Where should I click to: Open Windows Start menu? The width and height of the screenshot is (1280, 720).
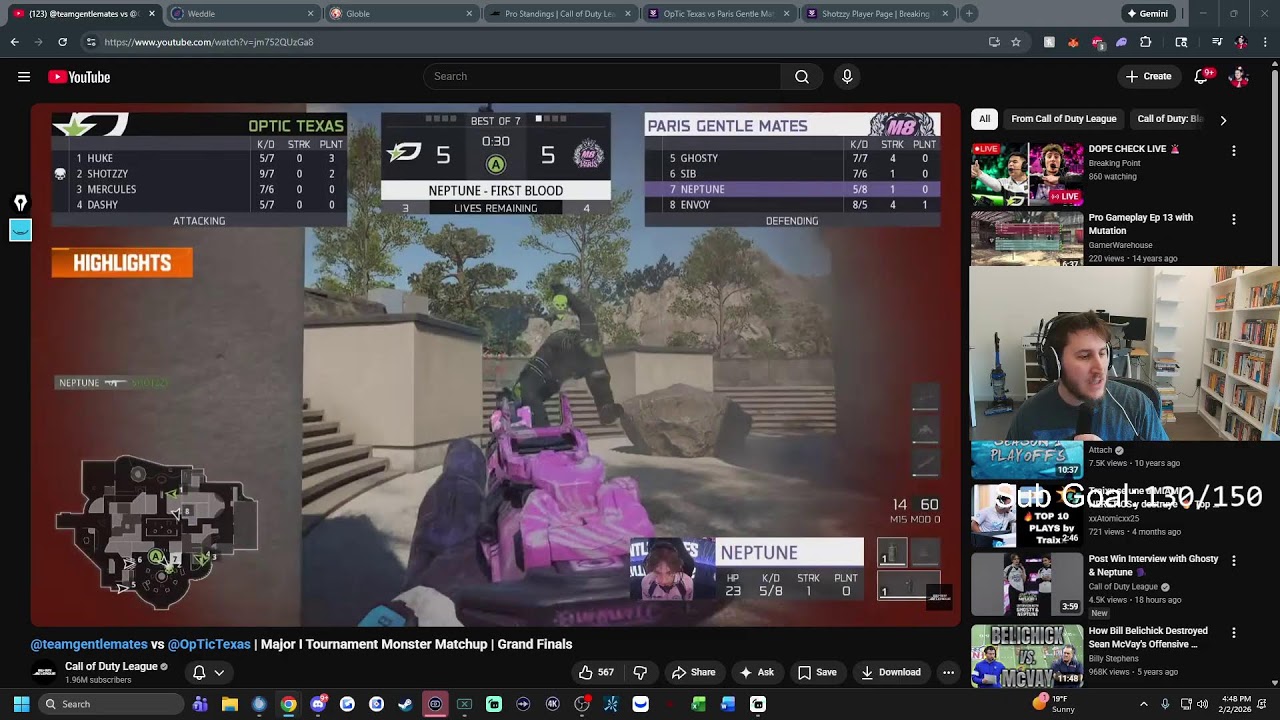coord(21,704)
